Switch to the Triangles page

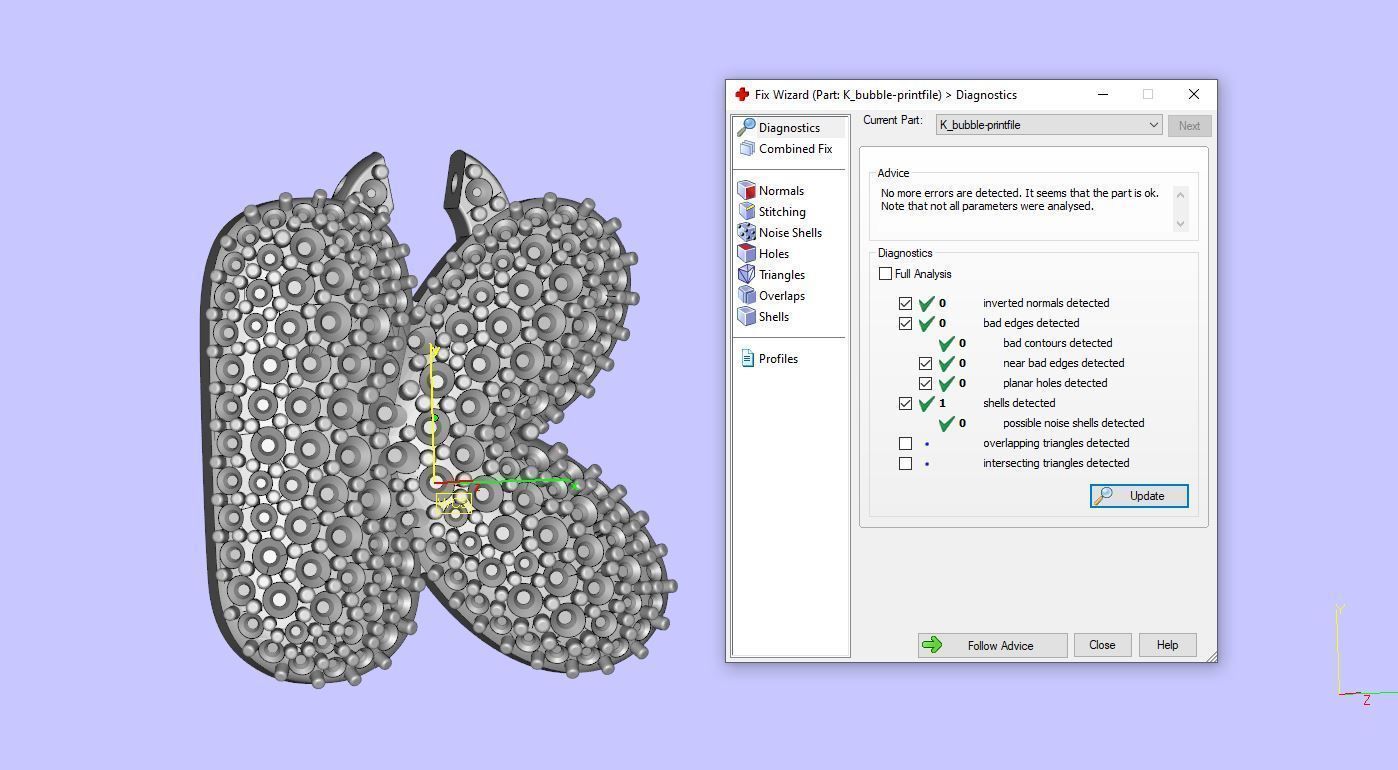782,274
